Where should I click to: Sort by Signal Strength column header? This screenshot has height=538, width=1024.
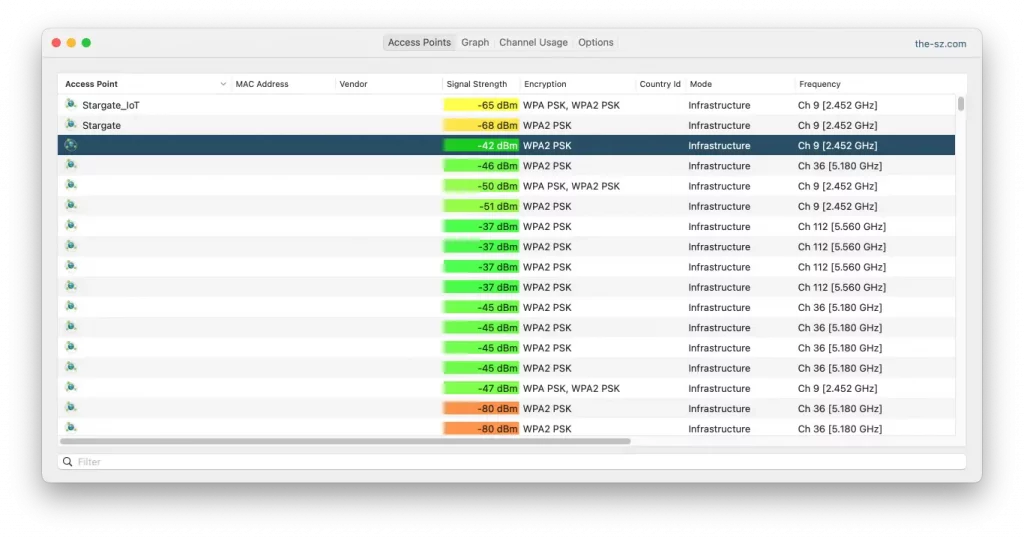477,84
